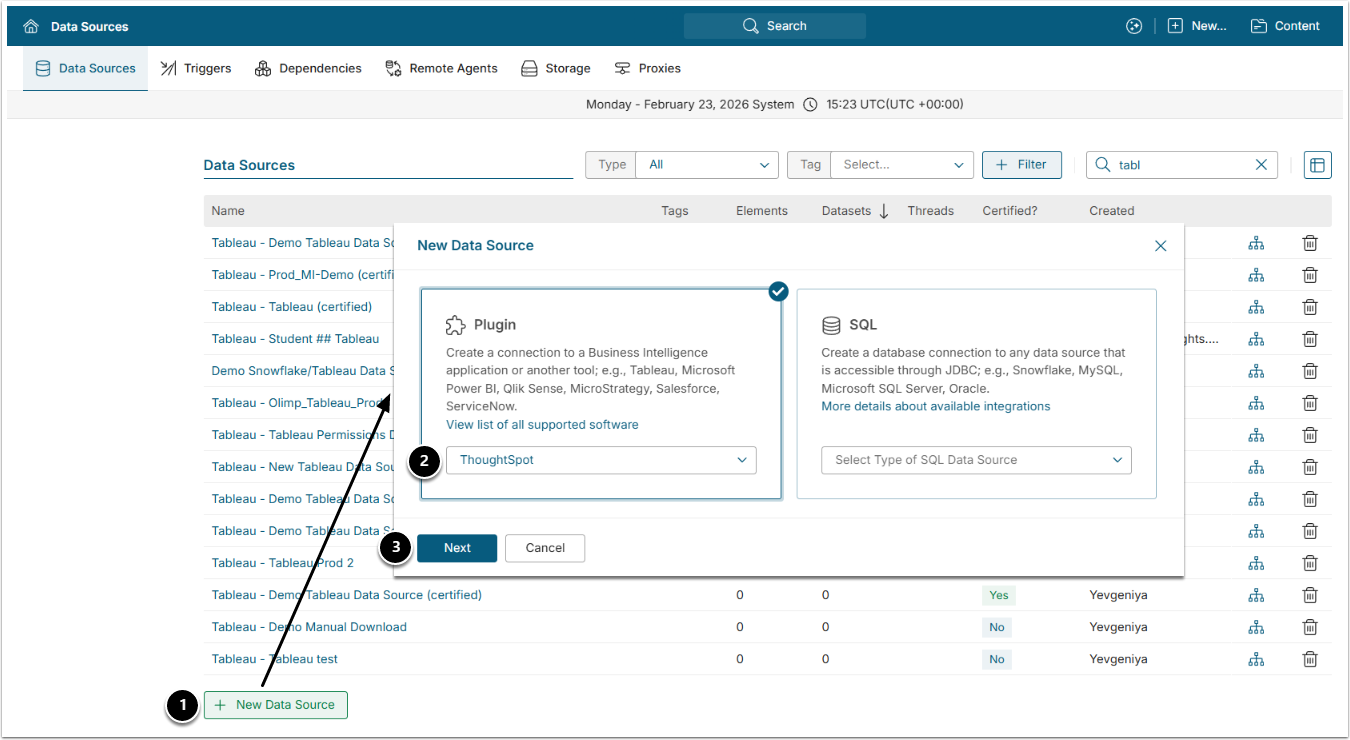Click the home icon in header
1350x740 pixels.
coord(31,26)
